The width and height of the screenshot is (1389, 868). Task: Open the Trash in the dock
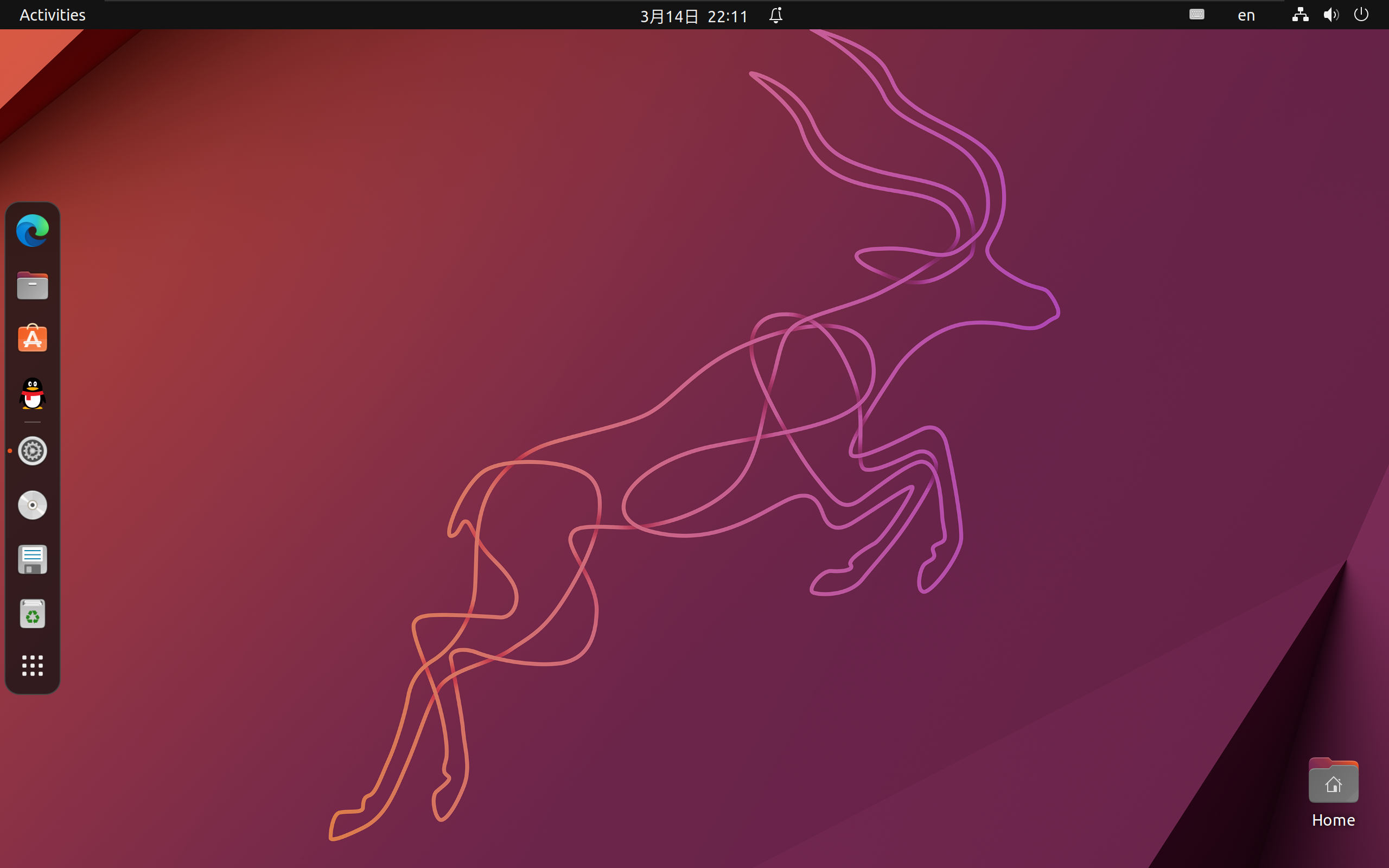tap(32, 614)
